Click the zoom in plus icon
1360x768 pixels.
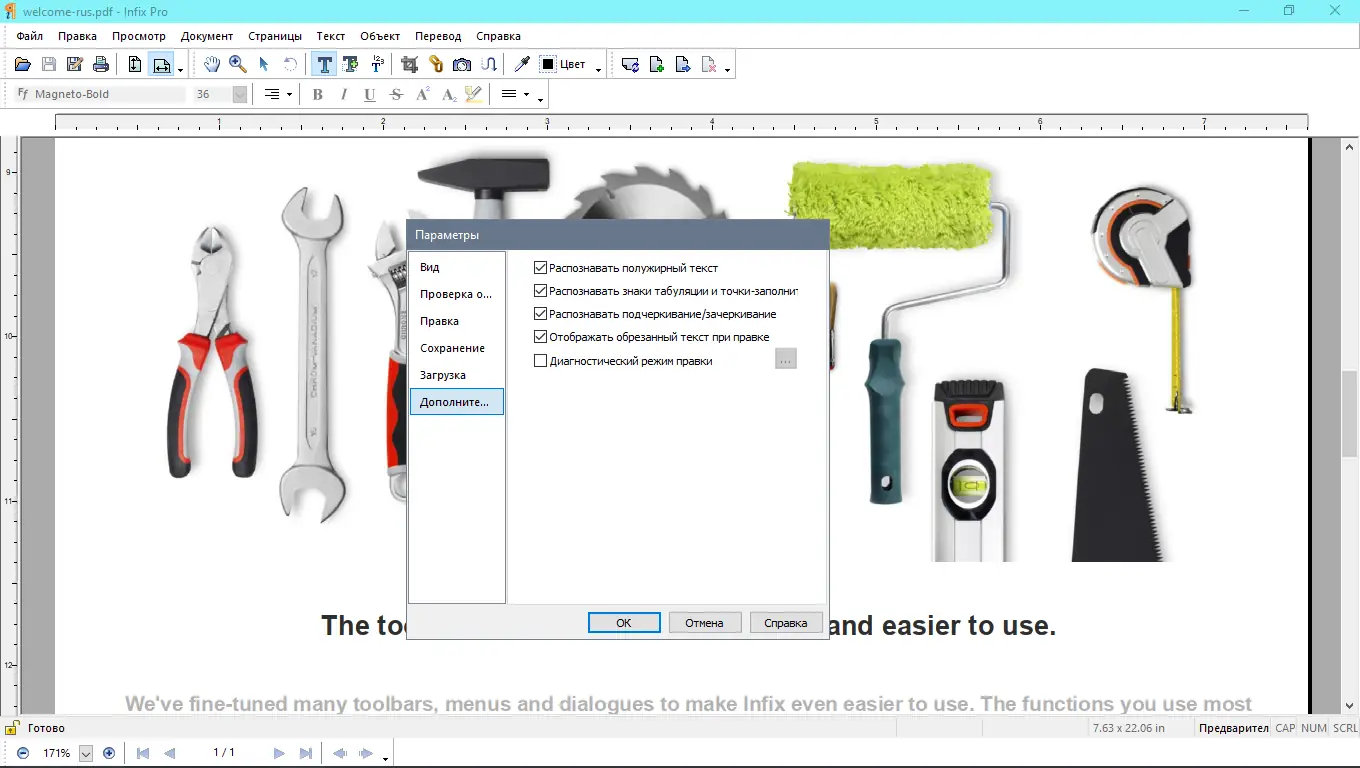click(109, 753)
